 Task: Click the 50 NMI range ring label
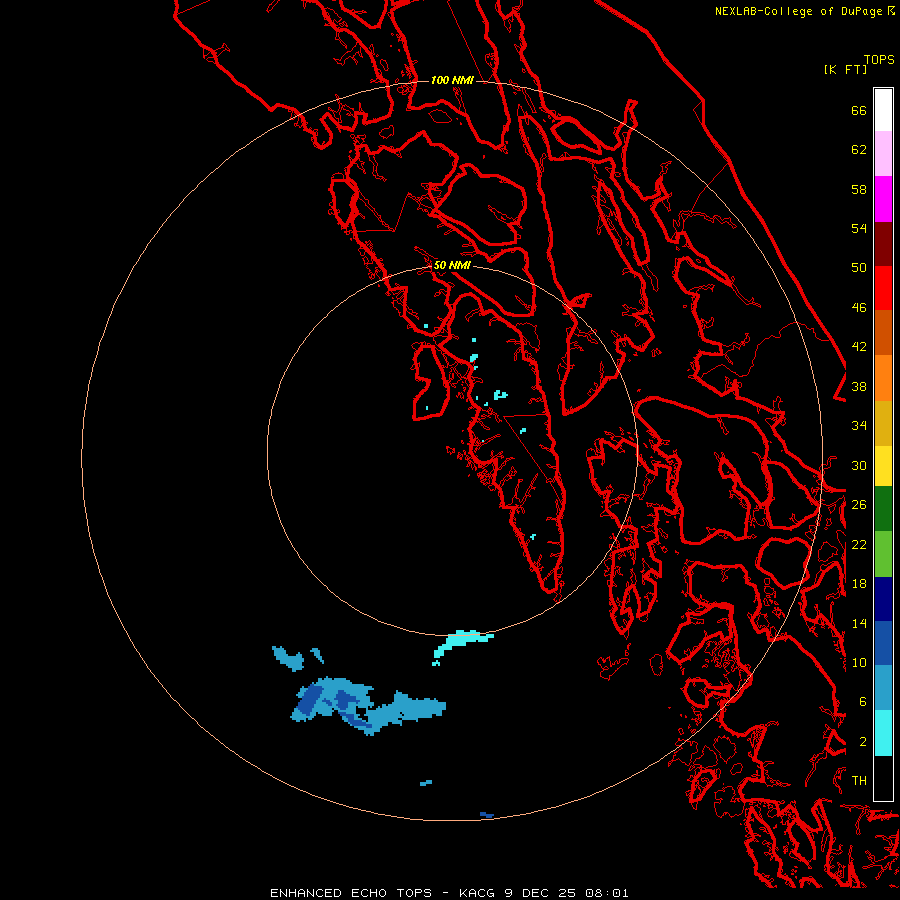pyautogui.click(x=452, y=265)
